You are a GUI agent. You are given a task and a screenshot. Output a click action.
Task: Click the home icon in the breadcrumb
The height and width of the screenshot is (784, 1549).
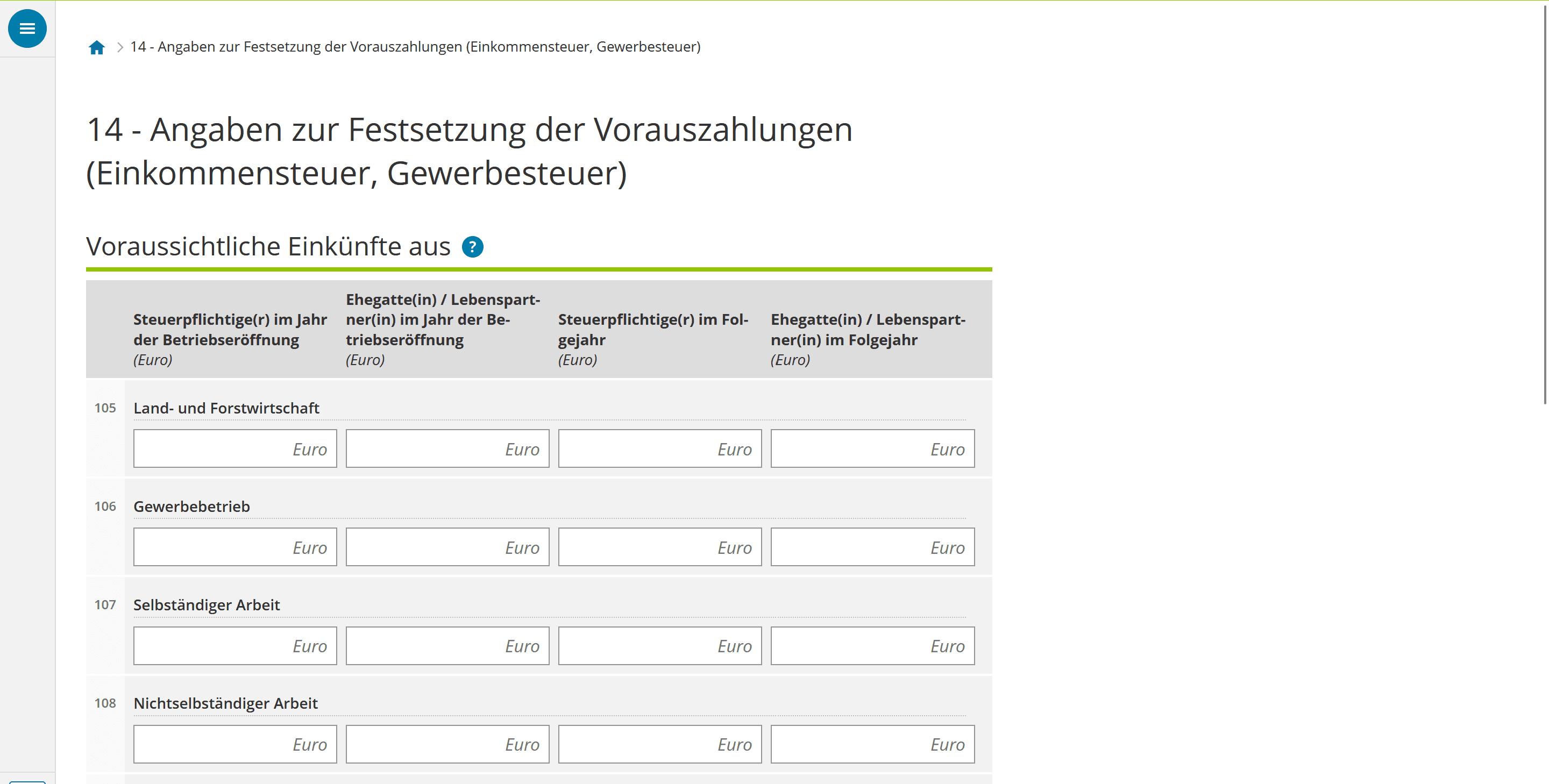pyautogui.click(x=97, y=47)
